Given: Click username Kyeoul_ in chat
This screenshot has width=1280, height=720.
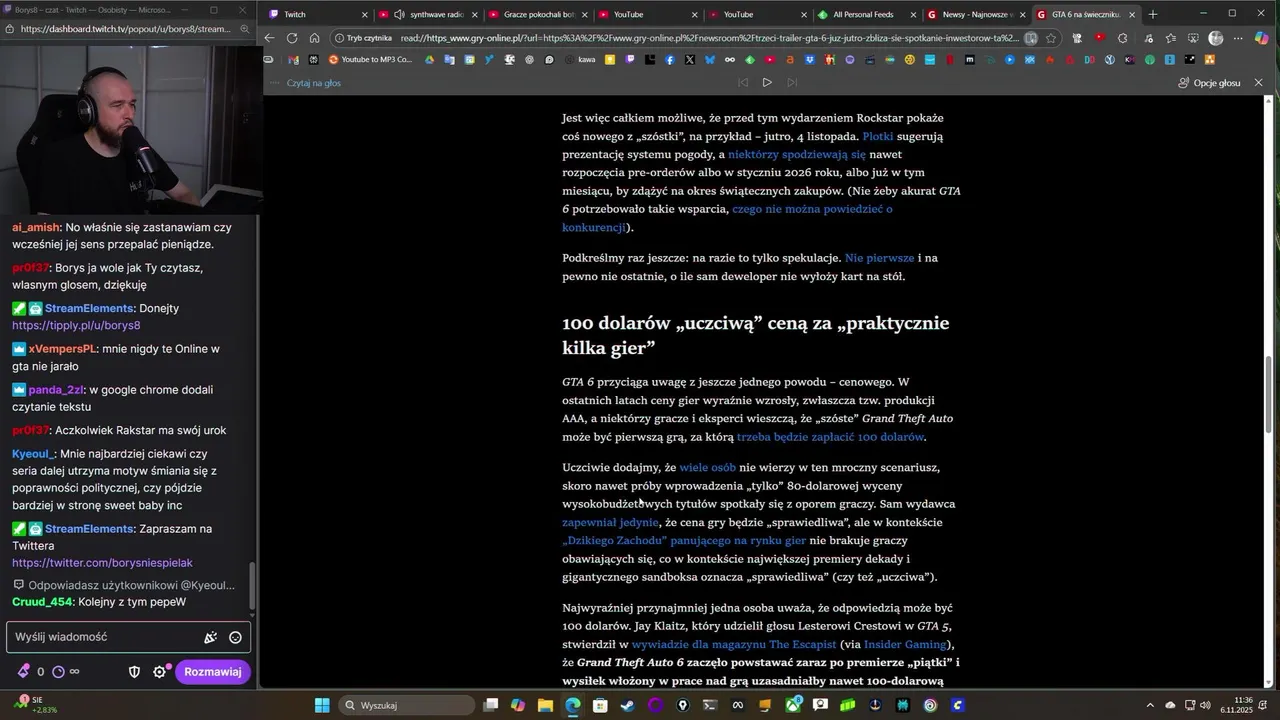Looking at the screenshot, I should (x=33, y=454).
